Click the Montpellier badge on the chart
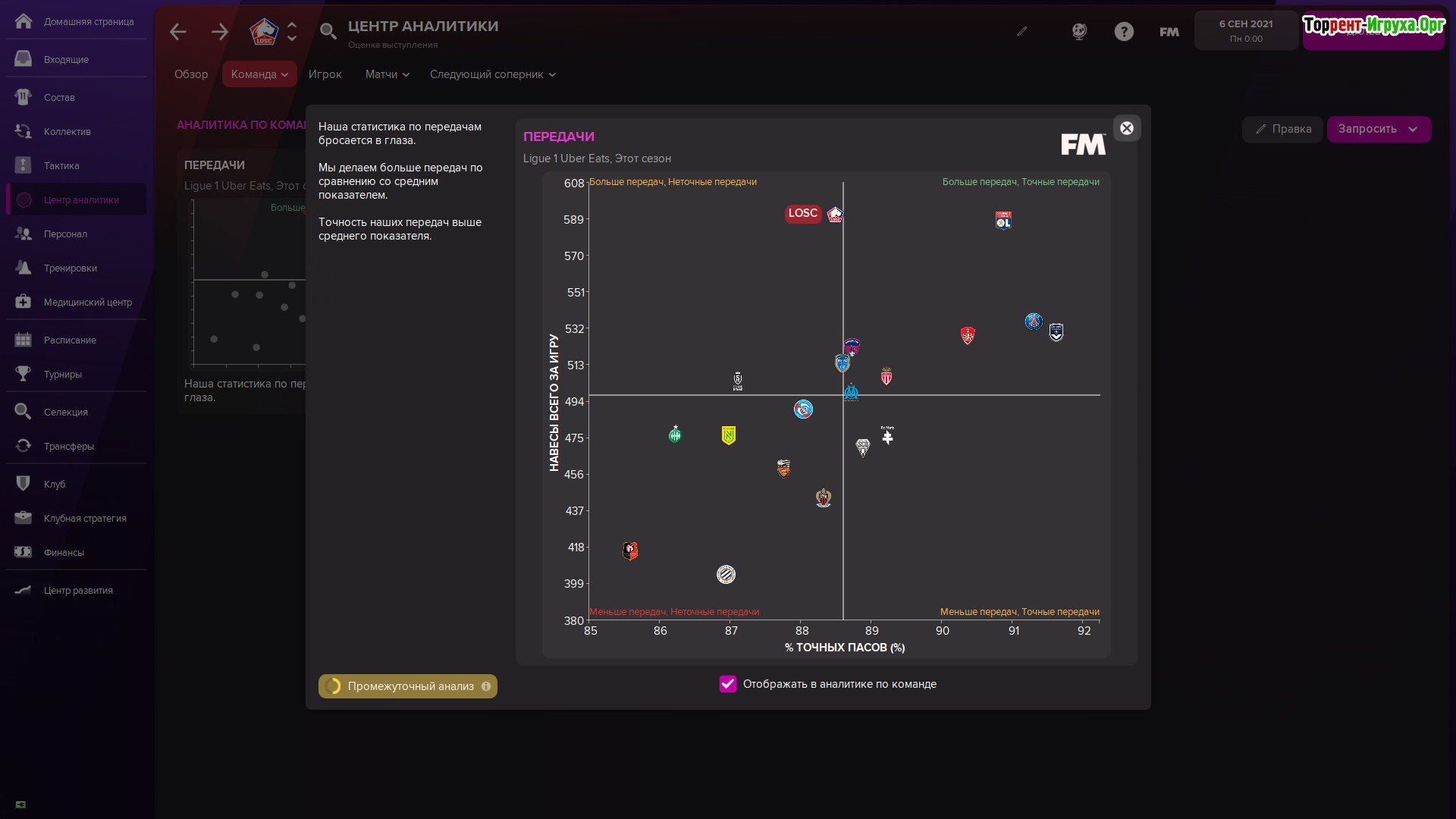 tap(726, 575)
